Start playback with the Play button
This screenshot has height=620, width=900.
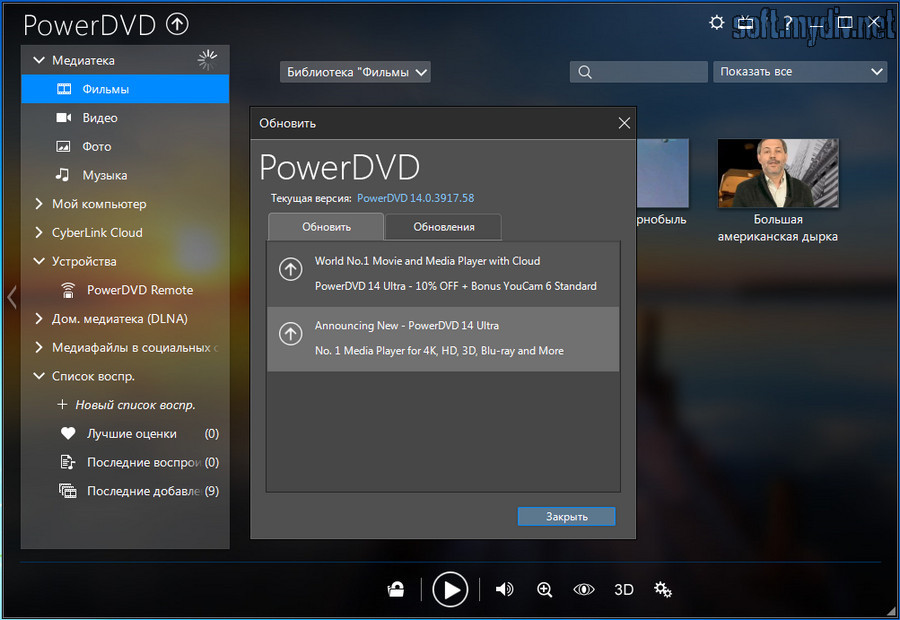click(450, 590)
